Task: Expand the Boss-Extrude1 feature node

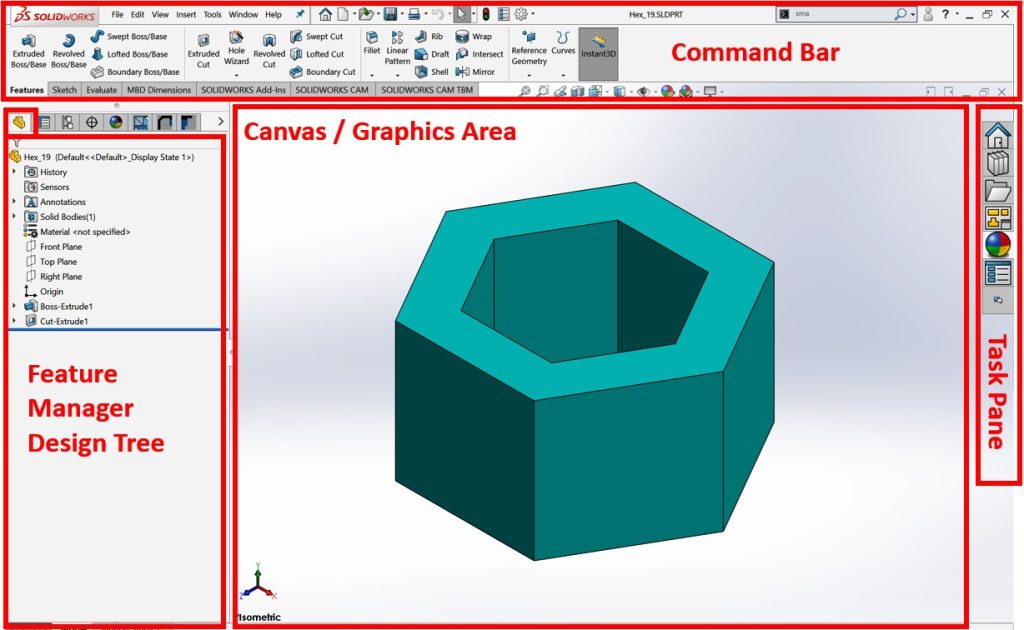Action: (x=14, y=306)
